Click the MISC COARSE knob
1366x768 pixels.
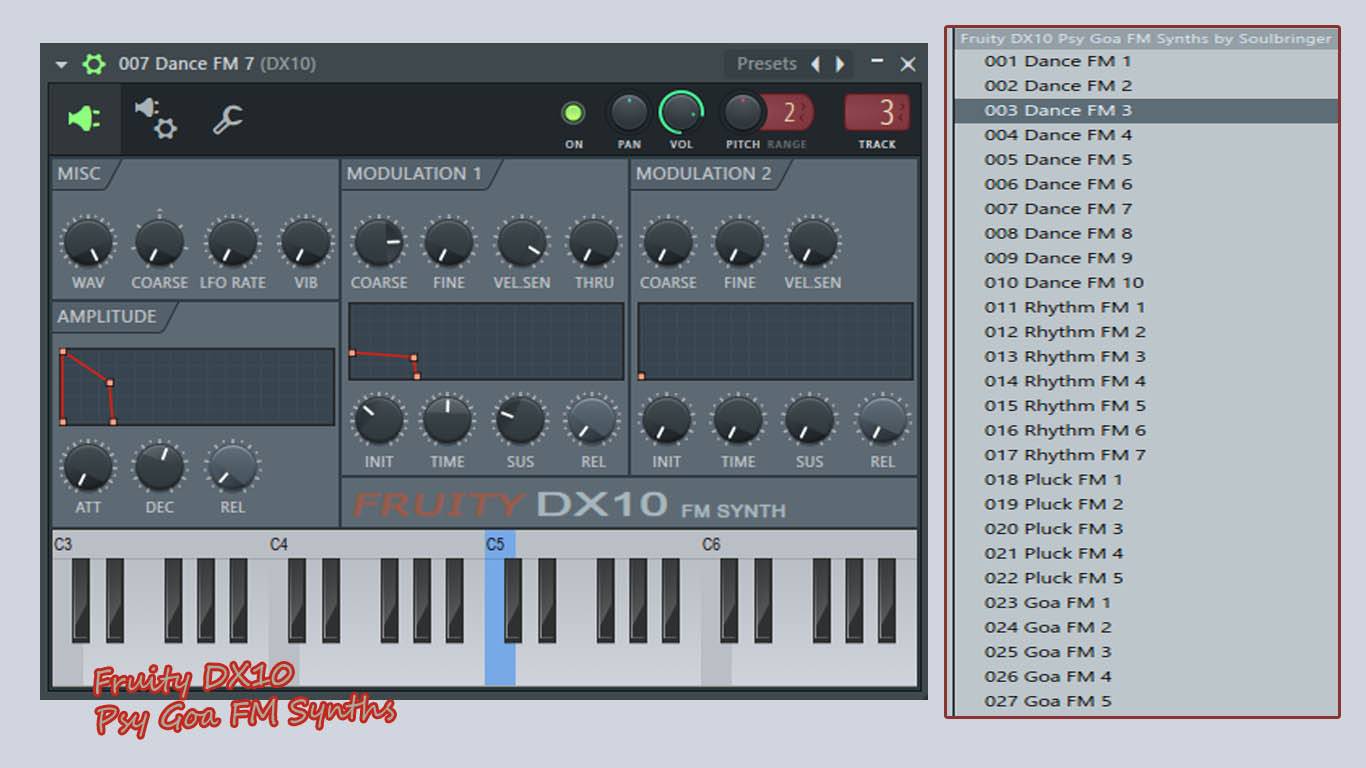coord(160,243)
